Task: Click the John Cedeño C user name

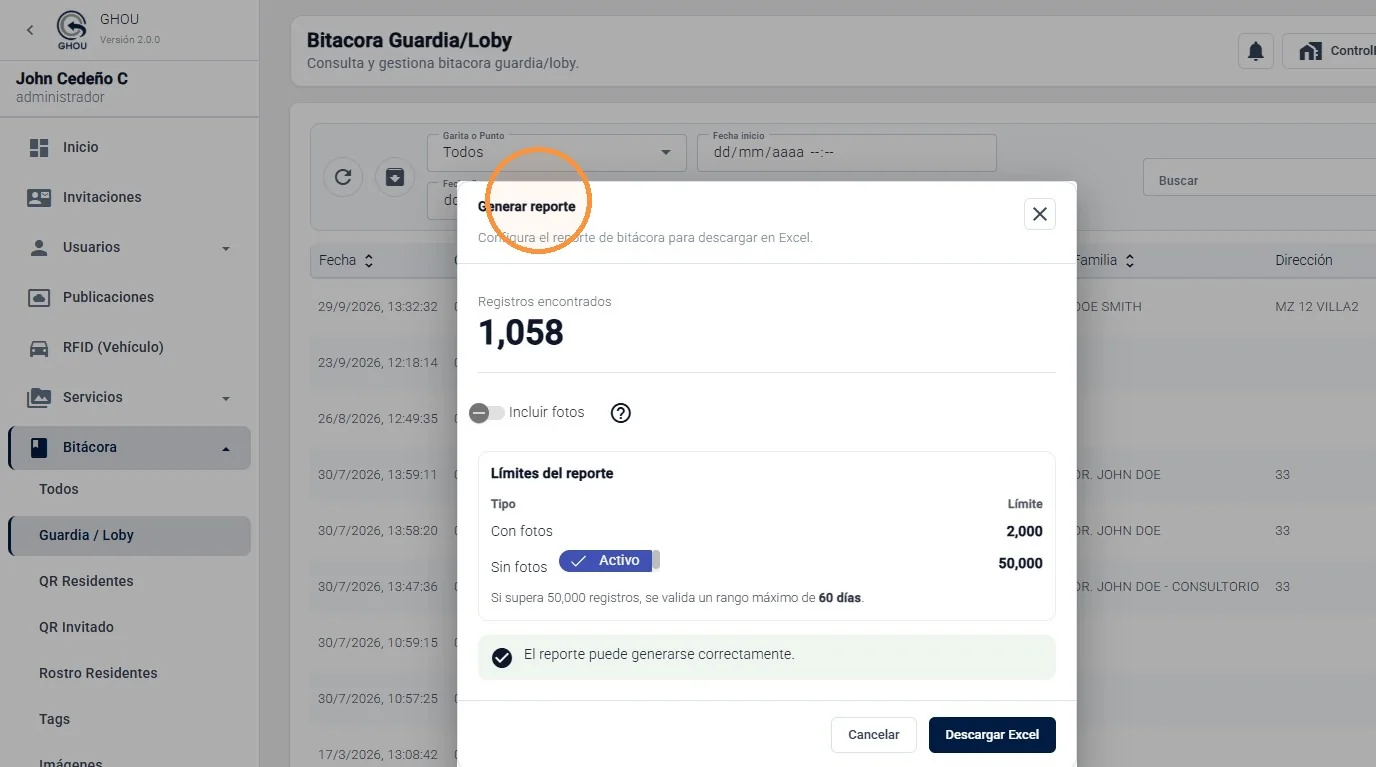Action: 72,79
